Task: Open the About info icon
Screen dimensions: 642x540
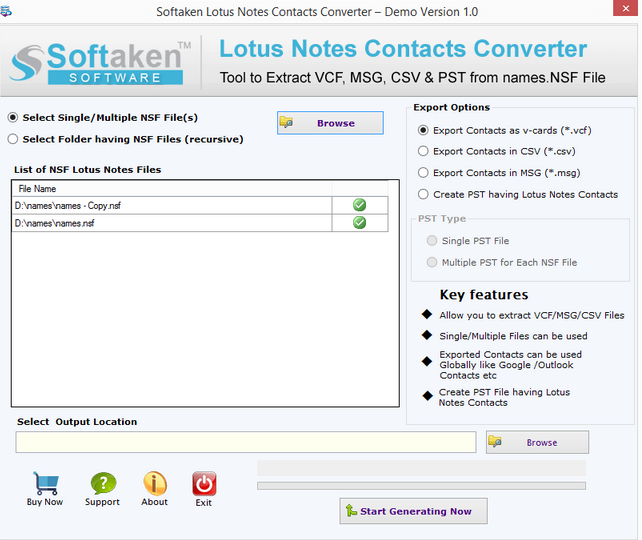Action: [155, 484]
